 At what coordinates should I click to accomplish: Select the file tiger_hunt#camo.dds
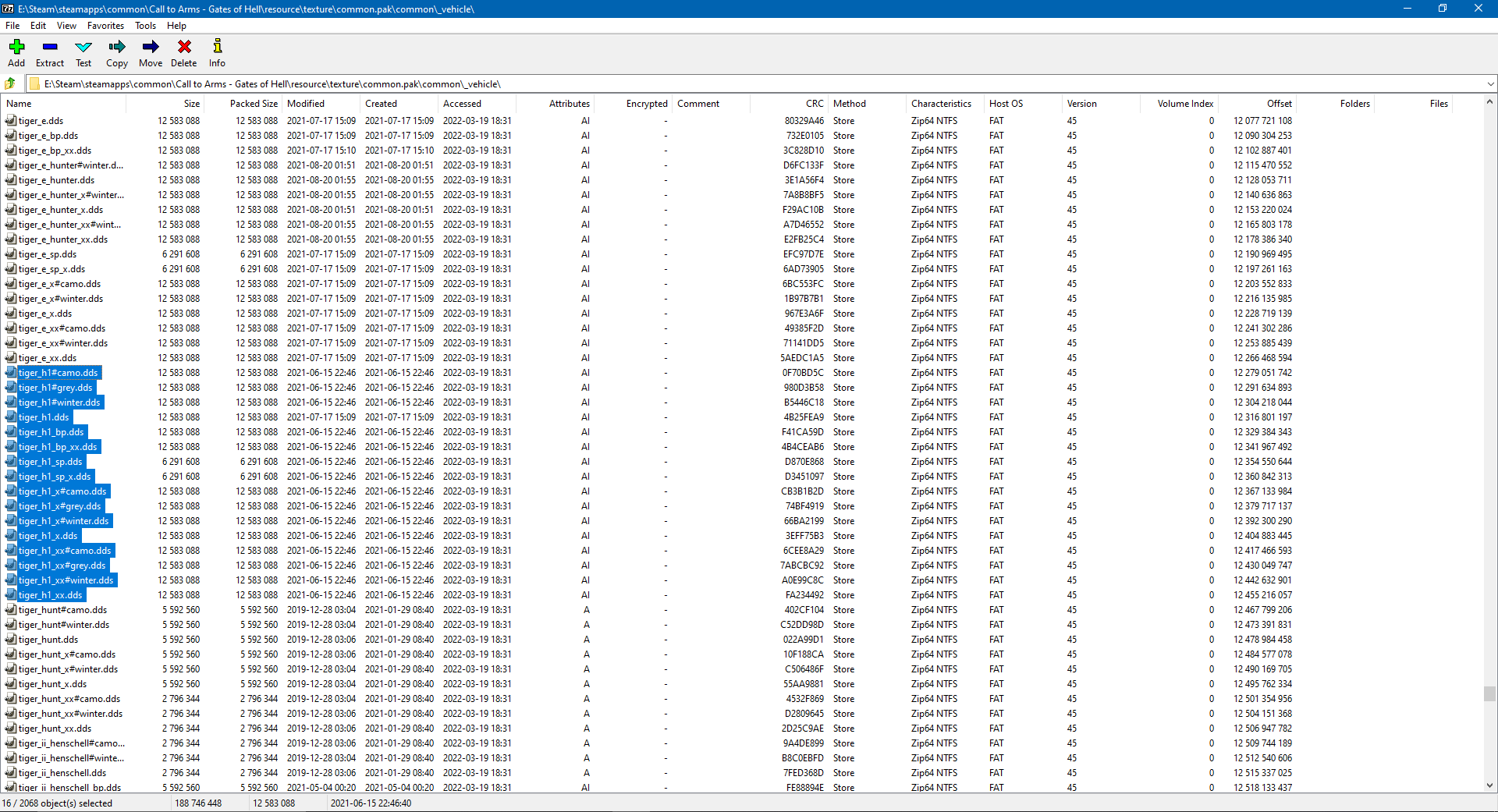[x=62, y=610]
